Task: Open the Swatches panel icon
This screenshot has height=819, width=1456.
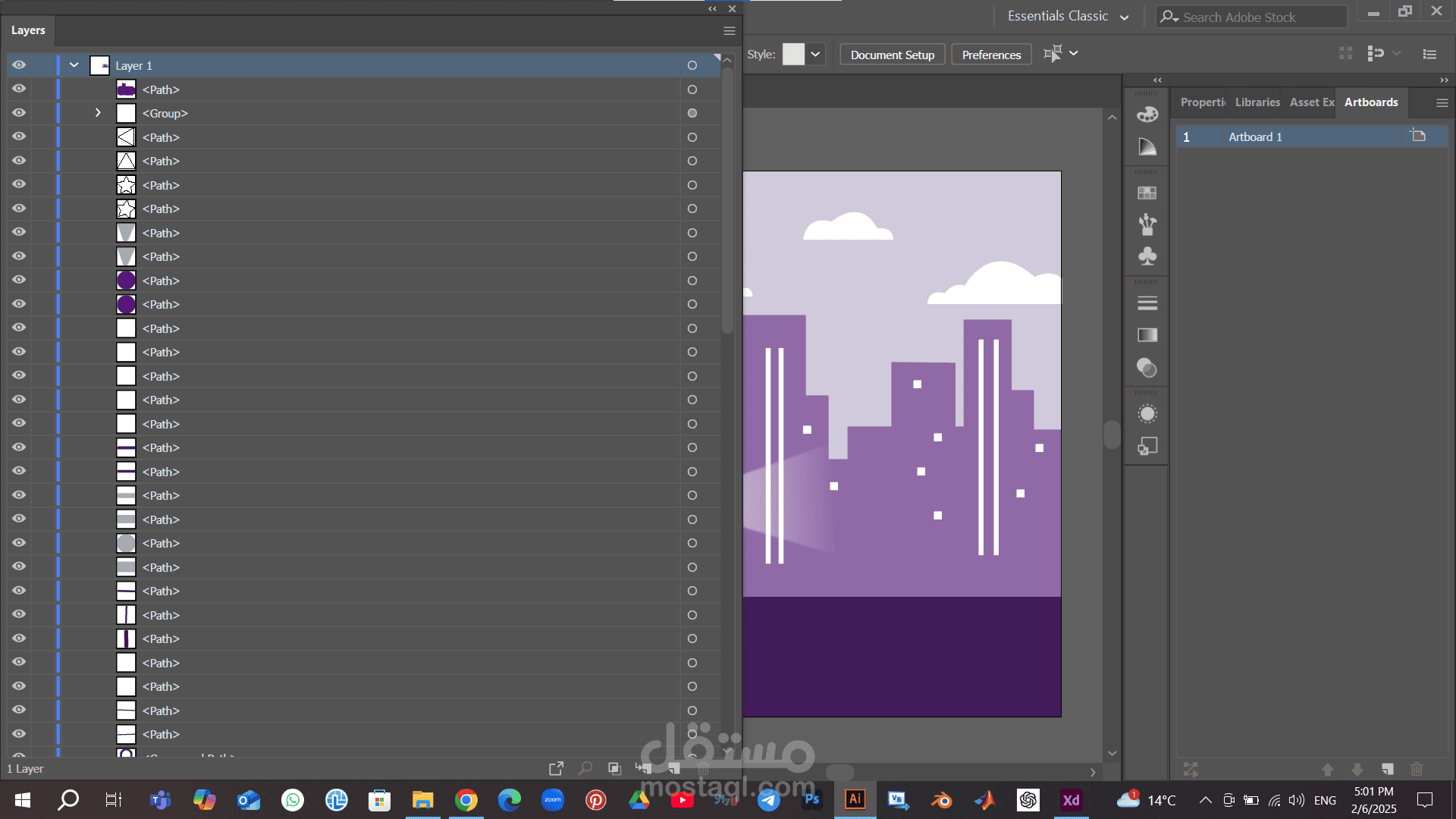Action: coord(1147,193)
